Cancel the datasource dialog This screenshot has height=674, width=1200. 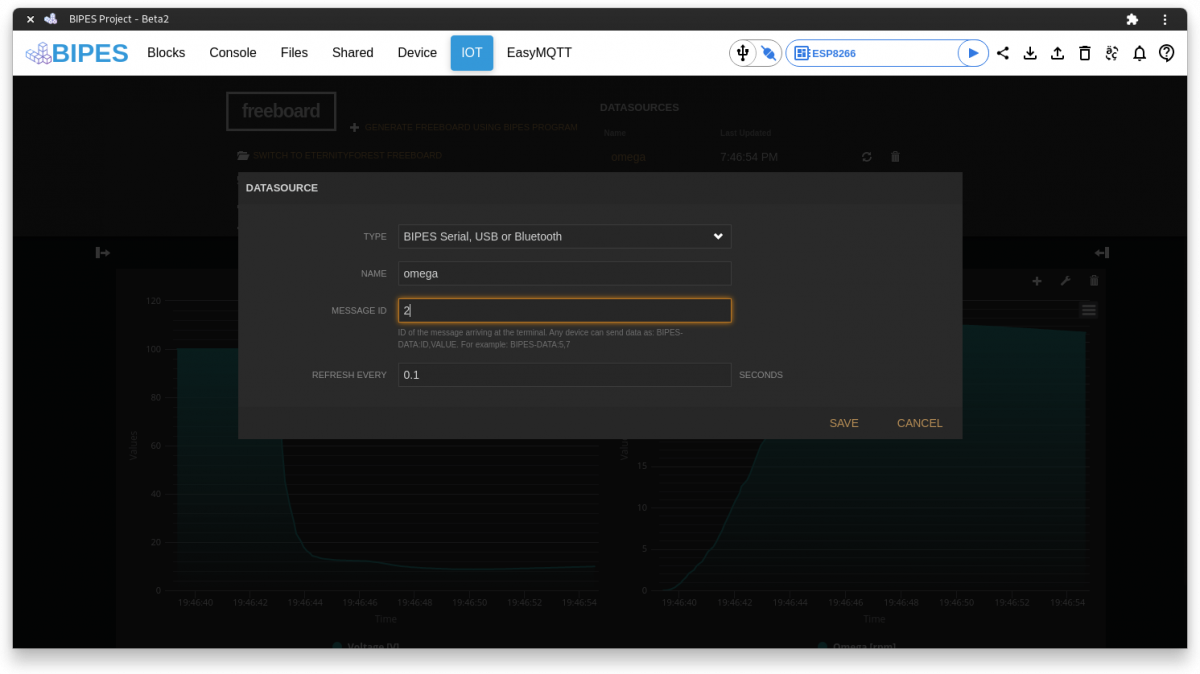pyautogui.click(x=920, y=423)
